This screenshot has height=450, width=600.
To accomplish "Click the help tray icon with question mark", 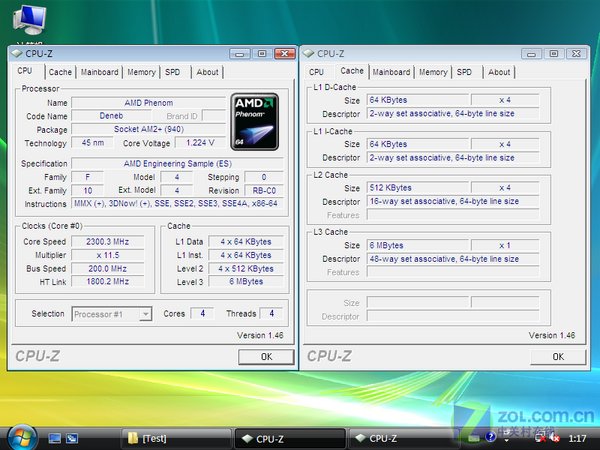I will [490, 436].
